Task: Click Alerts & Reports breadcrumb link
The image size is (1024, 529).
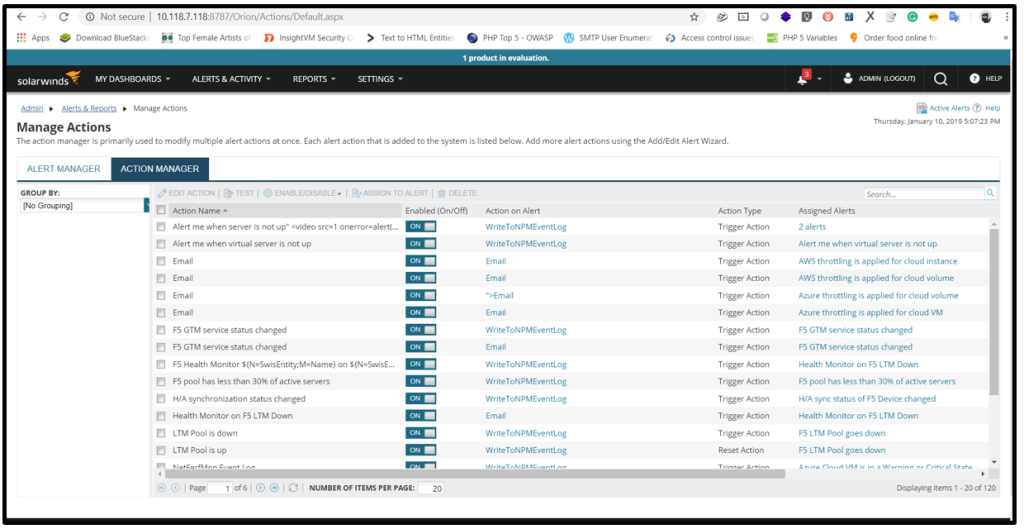Action: [89, 108]
